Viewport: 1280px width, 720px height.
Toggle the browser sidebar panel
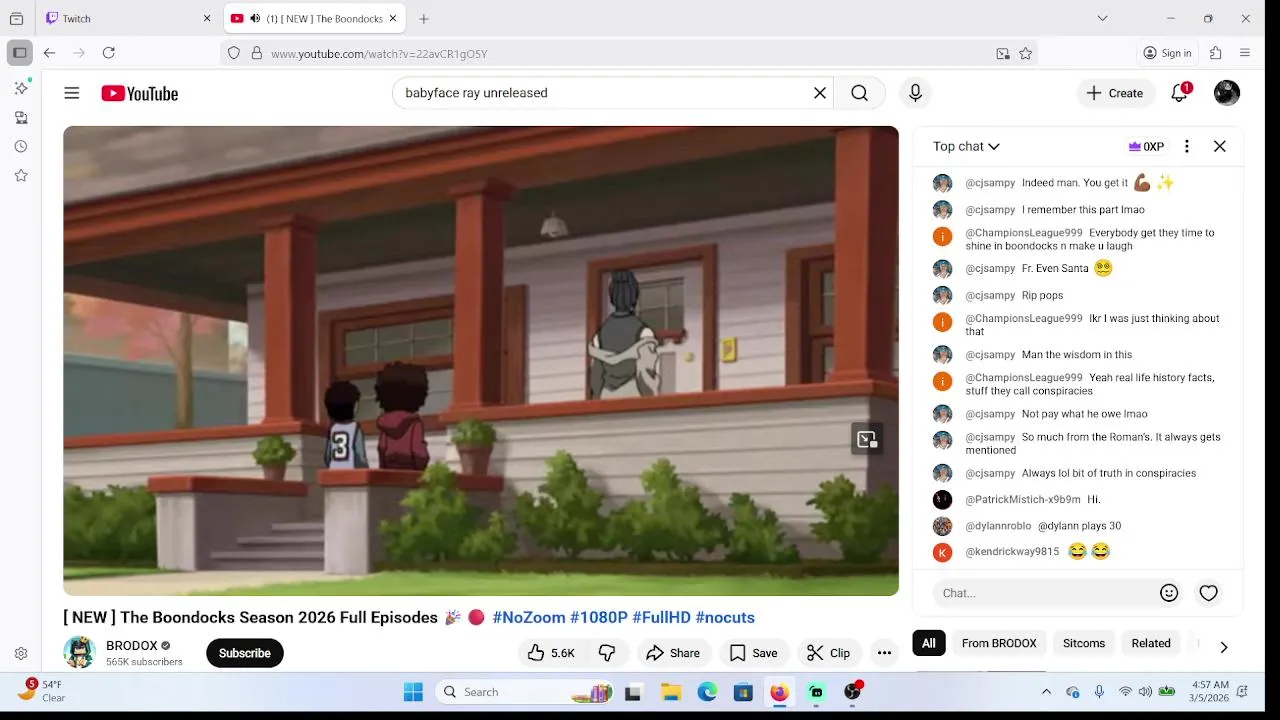coord(19,53)
